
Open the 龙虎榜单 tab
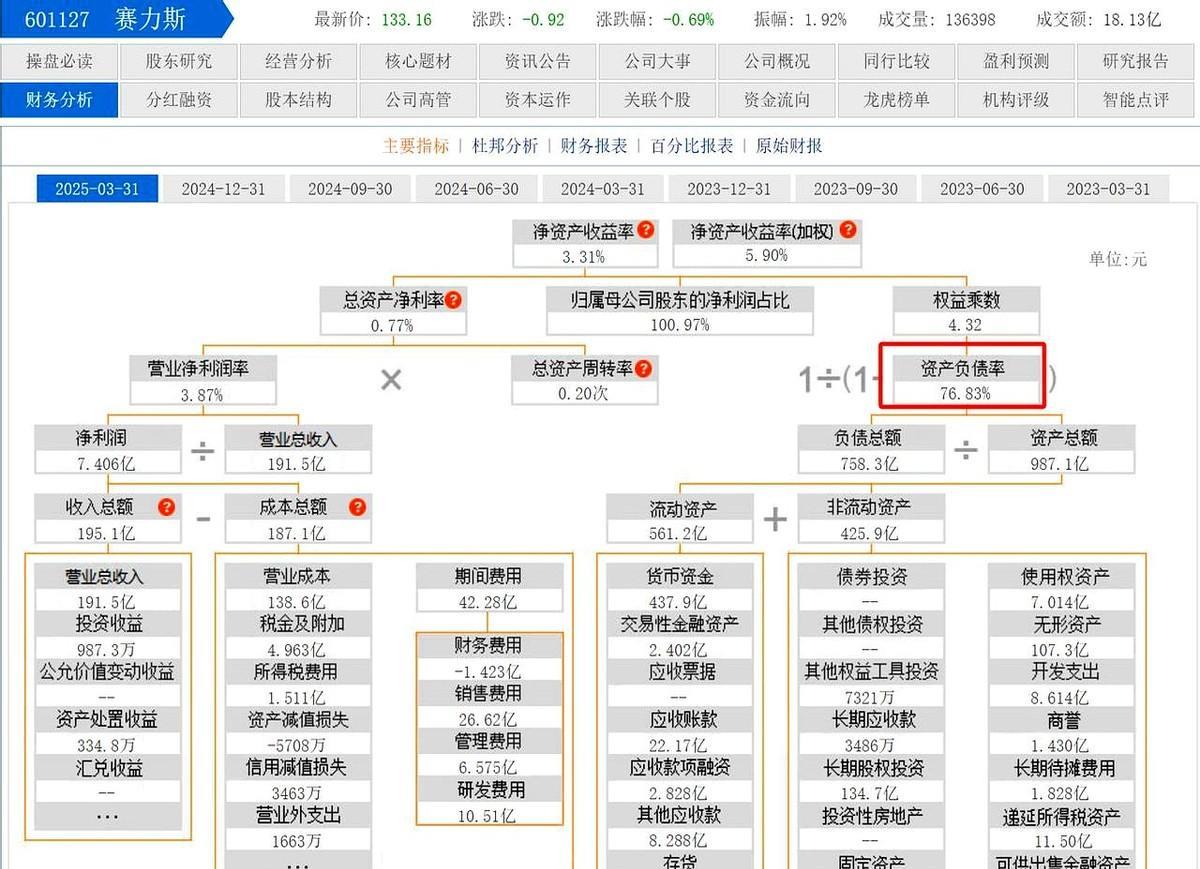tap(897, 99)
